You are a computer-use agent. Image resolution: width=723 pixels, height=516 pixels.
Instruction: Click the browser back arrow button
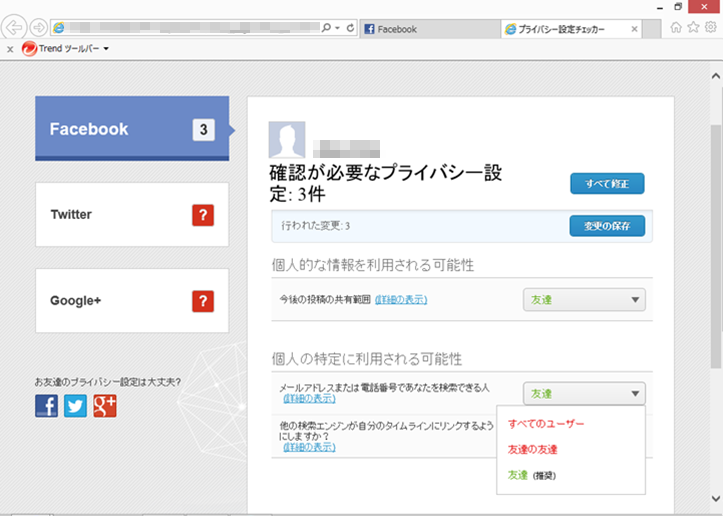14,28
